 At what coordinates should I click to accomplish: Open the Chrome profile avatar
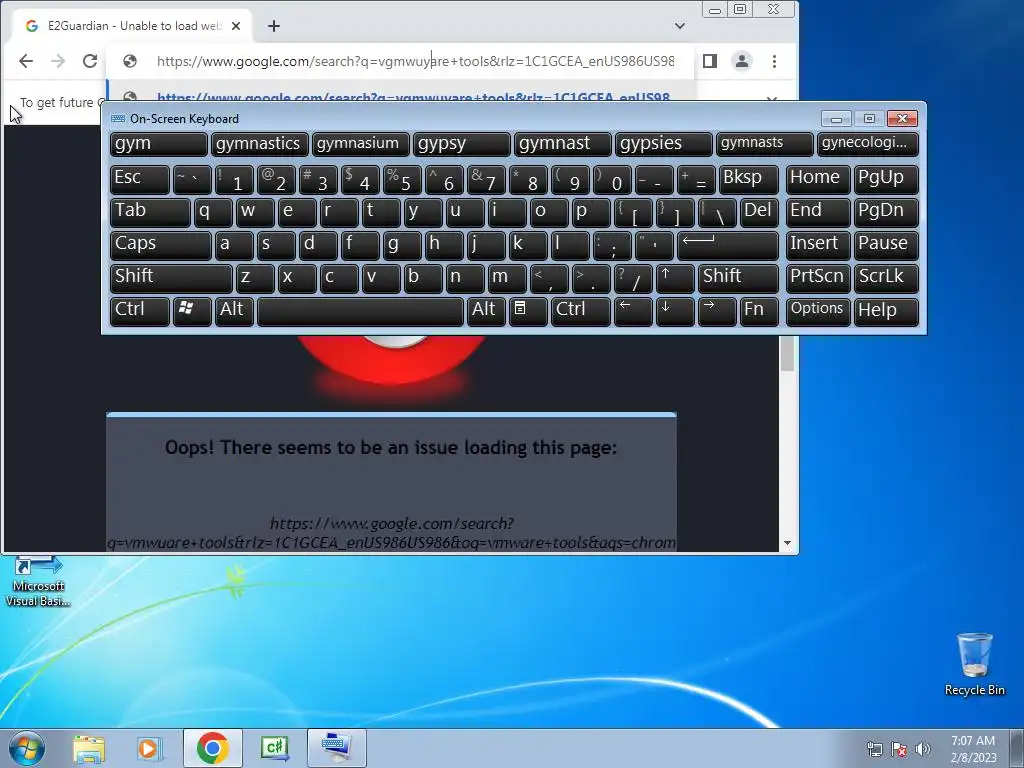pyautogui.click(x=742, y=61)
